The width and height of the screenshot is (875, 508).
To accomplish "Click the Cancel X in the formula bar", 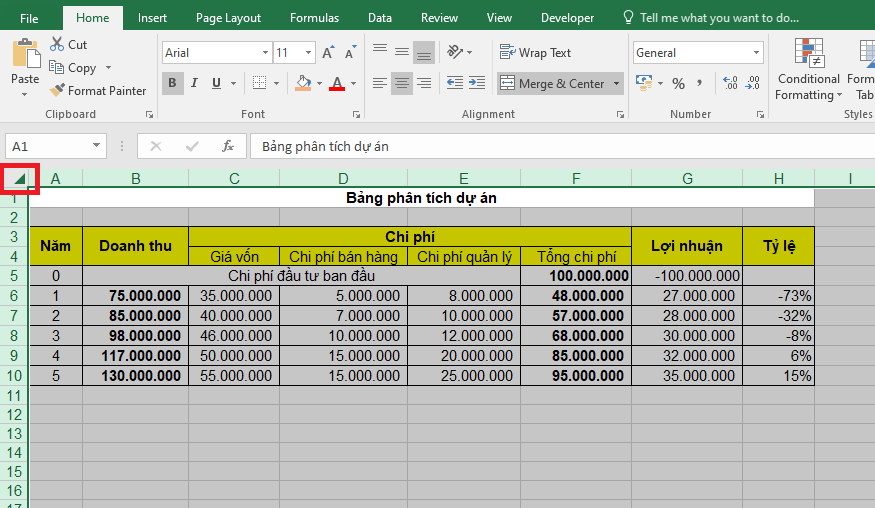I will (x=156, y=146).
